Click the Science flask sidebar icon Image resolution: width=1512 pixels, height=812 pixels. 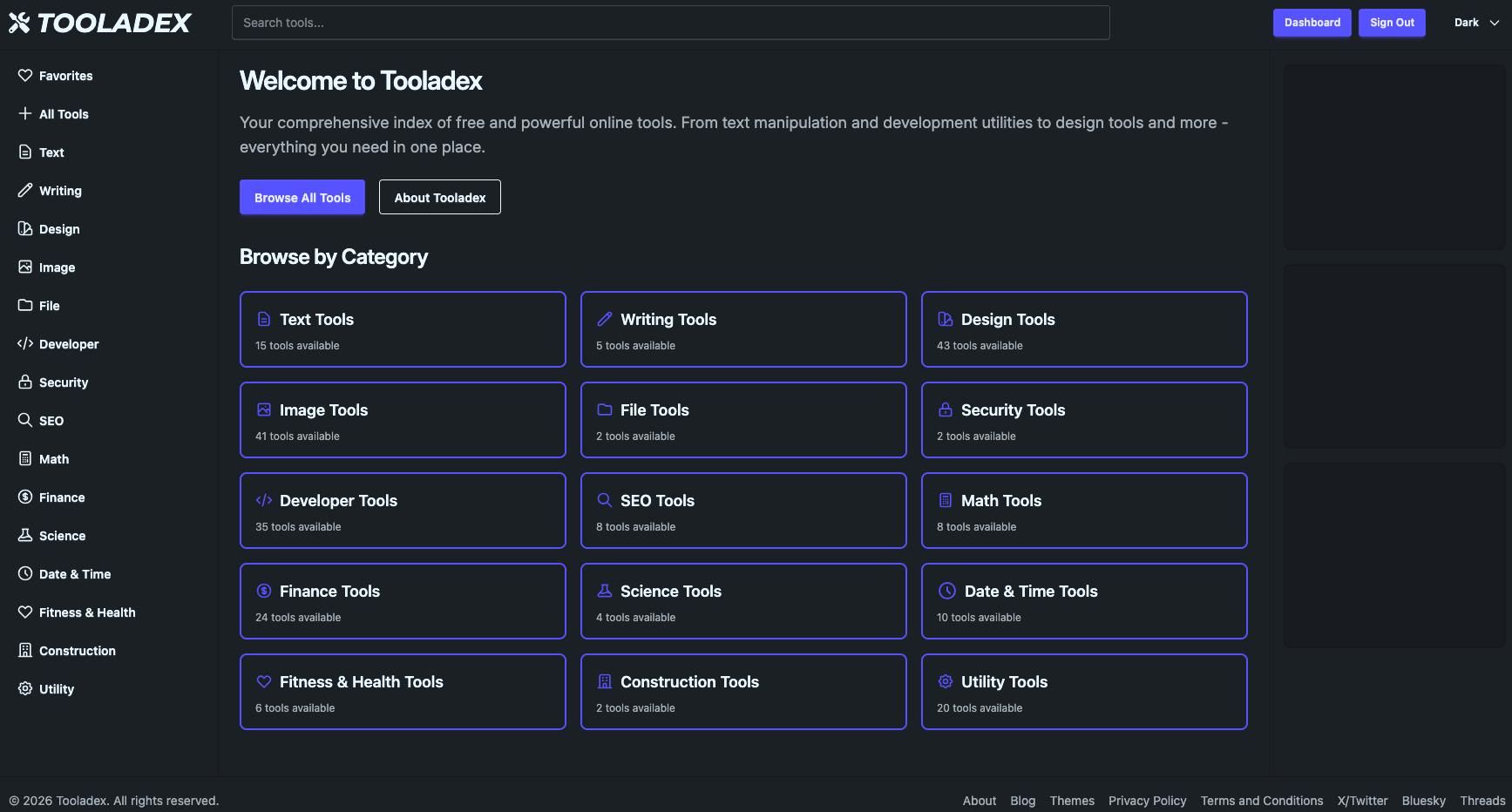pos(25,536)
